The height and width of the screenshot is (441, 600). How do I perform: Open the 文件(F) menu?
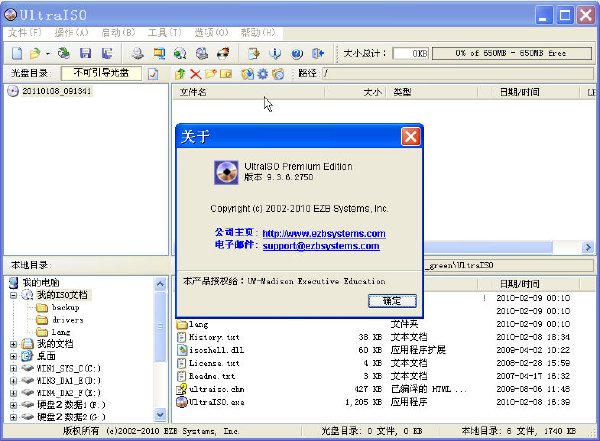click(24, 33)
